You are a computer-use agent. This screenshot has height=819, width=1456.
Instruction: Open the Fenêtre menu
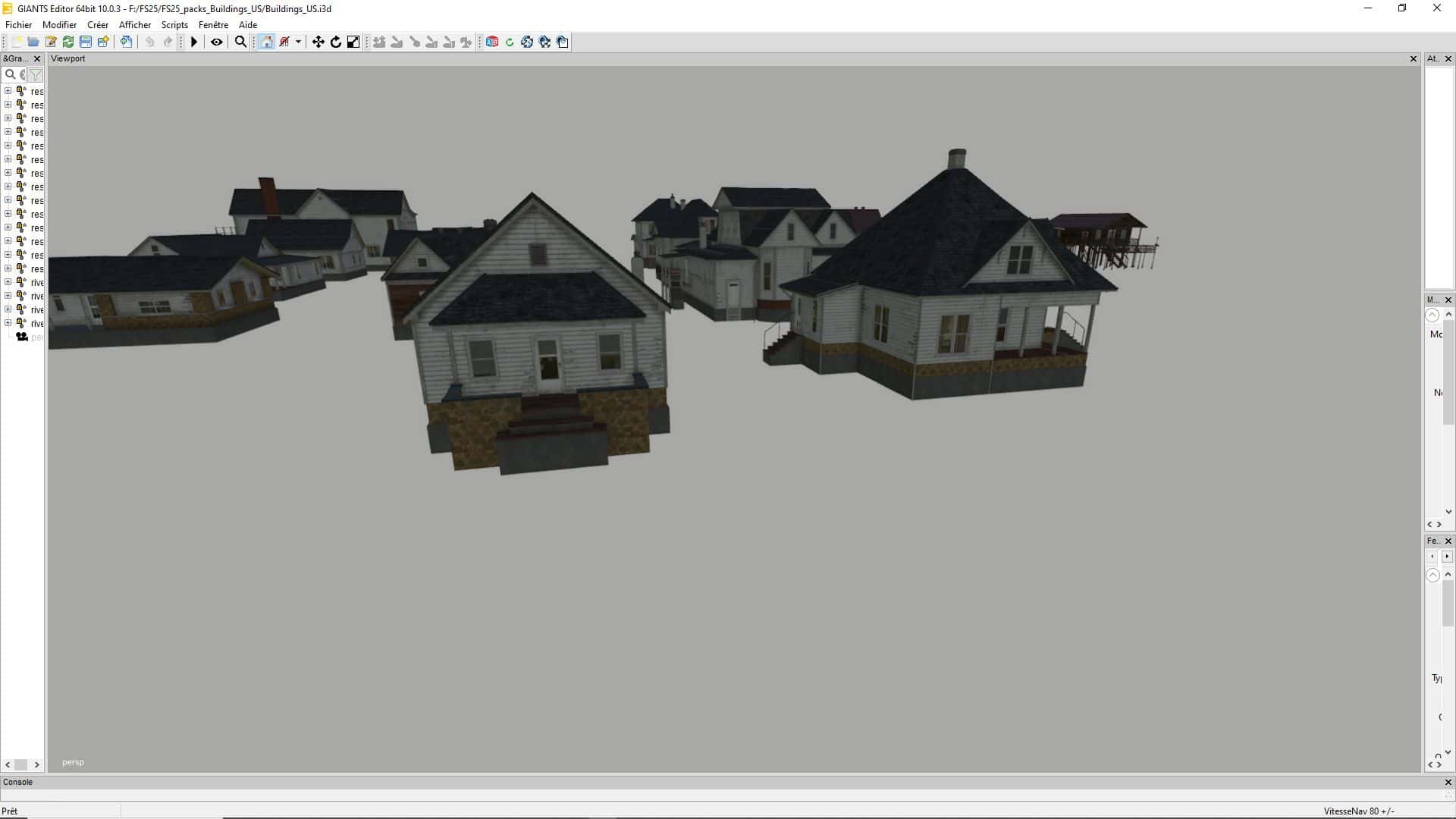(x=213, y=24)
